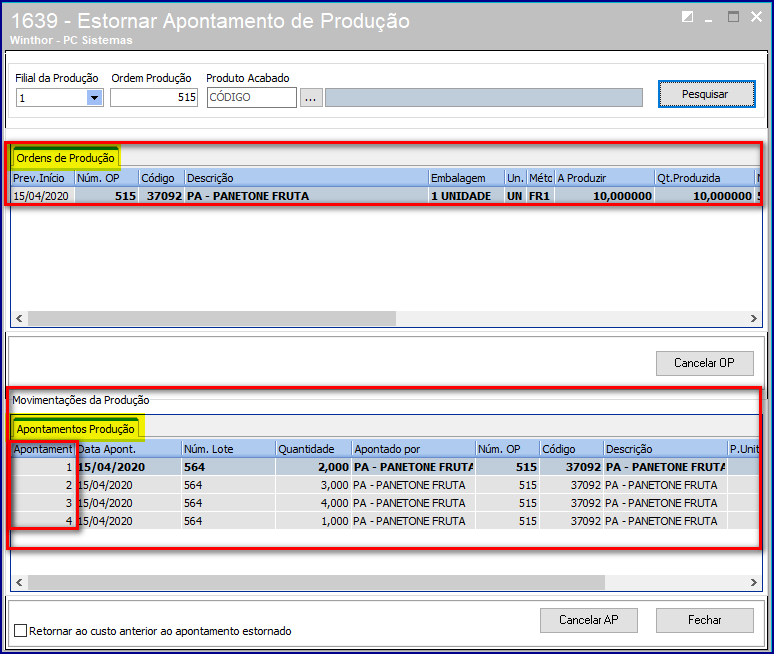Viewport: 774px width, 654px height.
Task: Click the Fechar button
Action: click(704, 620)
